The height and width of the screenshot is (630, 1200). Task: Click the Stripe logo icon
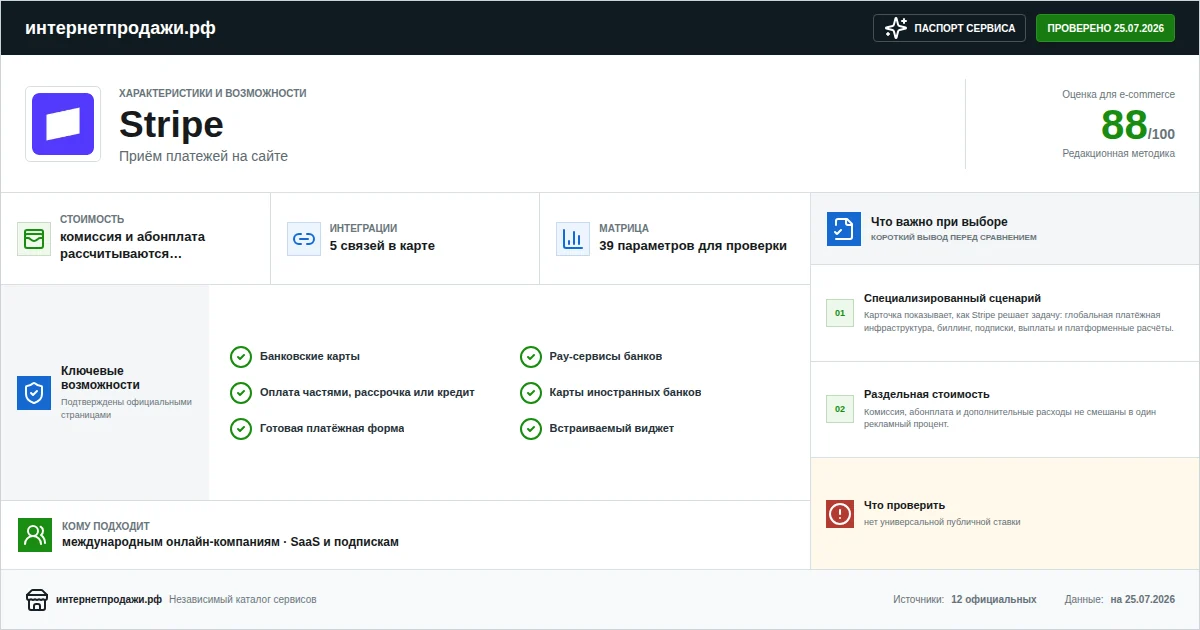point(63,124)
